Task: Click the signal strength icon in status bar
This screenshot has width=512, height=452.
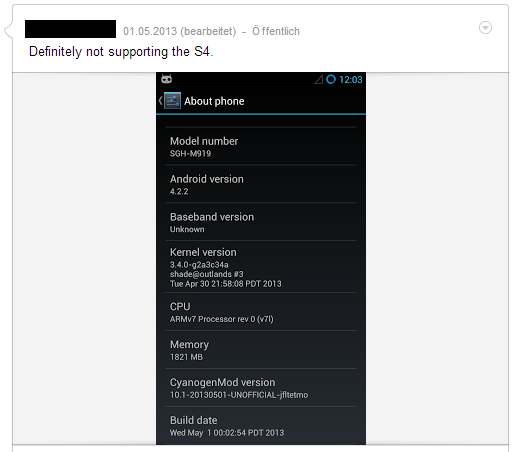Action: click(319, 79)
